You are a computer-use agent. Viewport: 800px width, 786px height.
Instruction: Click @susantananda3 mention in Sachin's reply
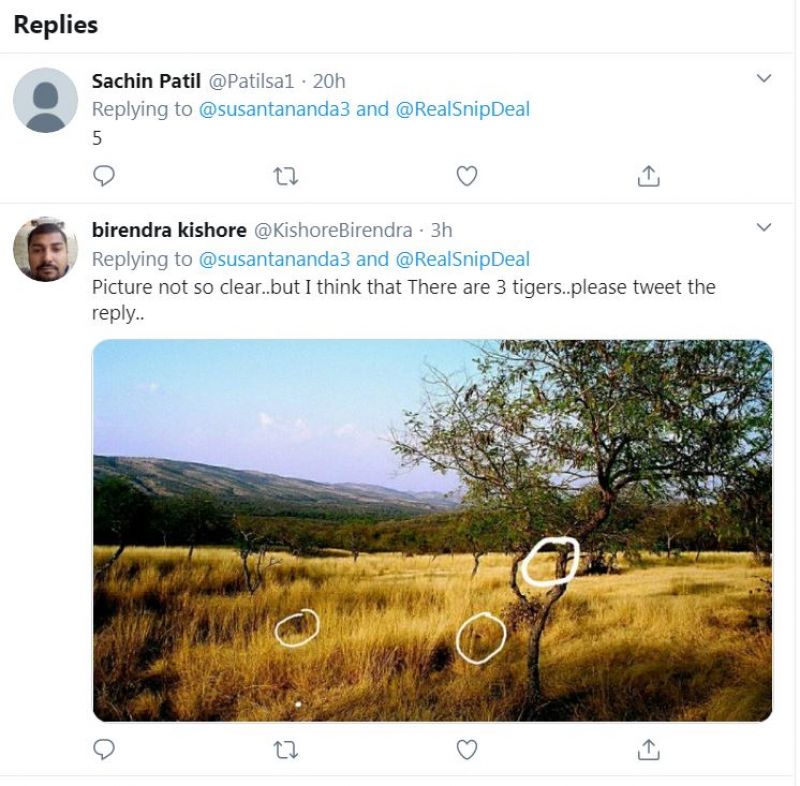(275, 109)
